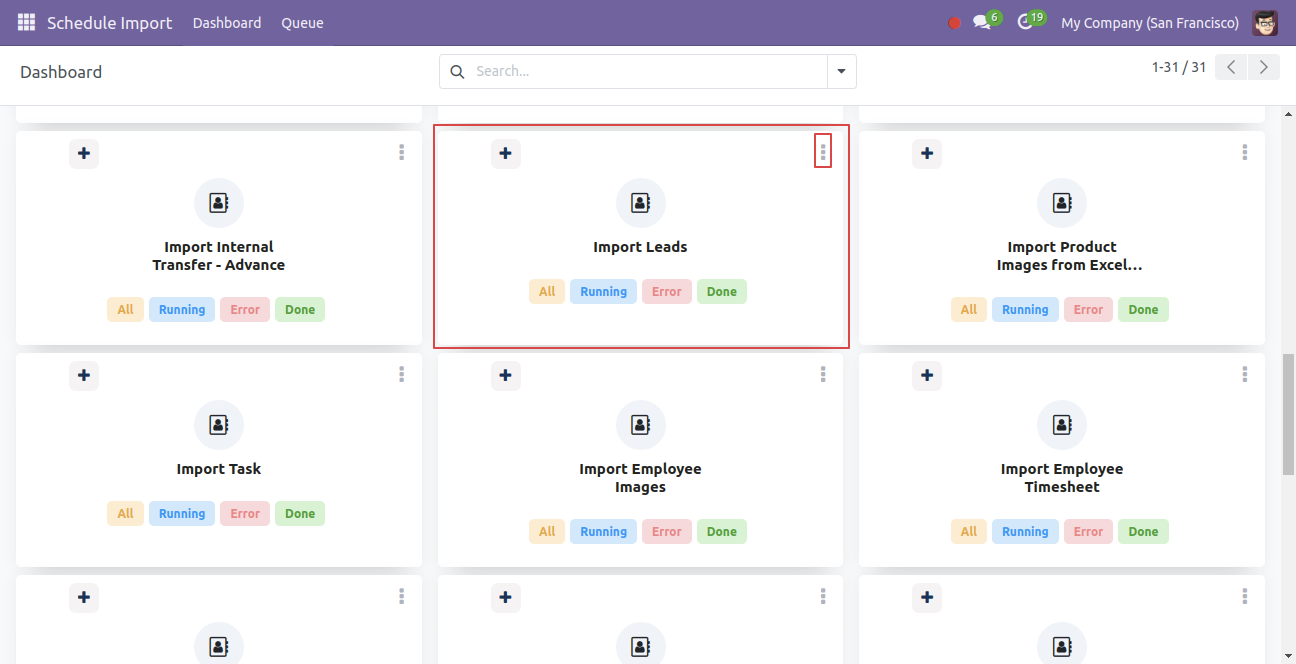Viewport: 1296px width, 664px height.
Task: Expand the search options dropdown arrow
Action: pos(841,72)
